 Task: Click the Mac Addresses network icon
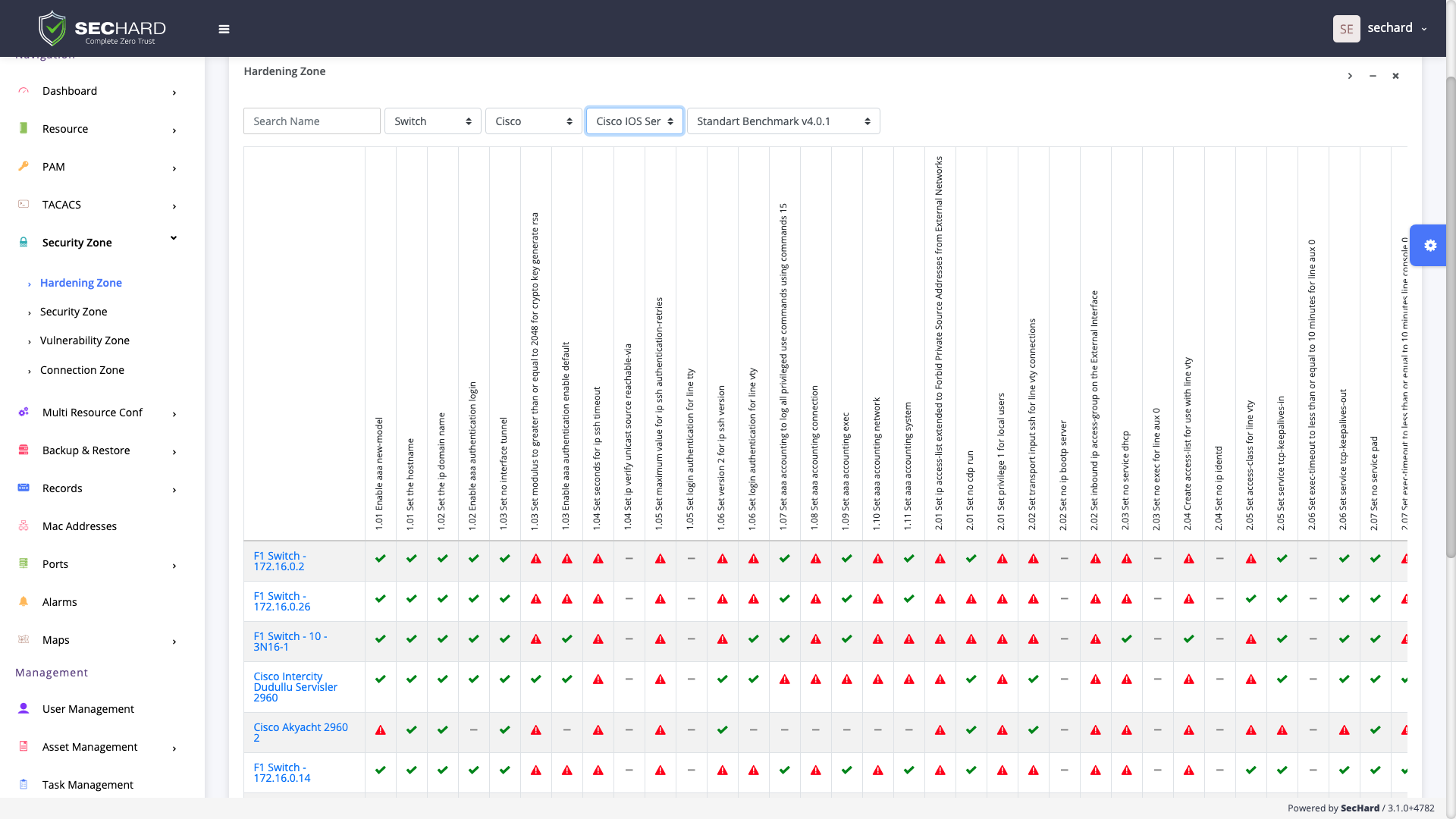pyautogui.click(x=24, y=526)
